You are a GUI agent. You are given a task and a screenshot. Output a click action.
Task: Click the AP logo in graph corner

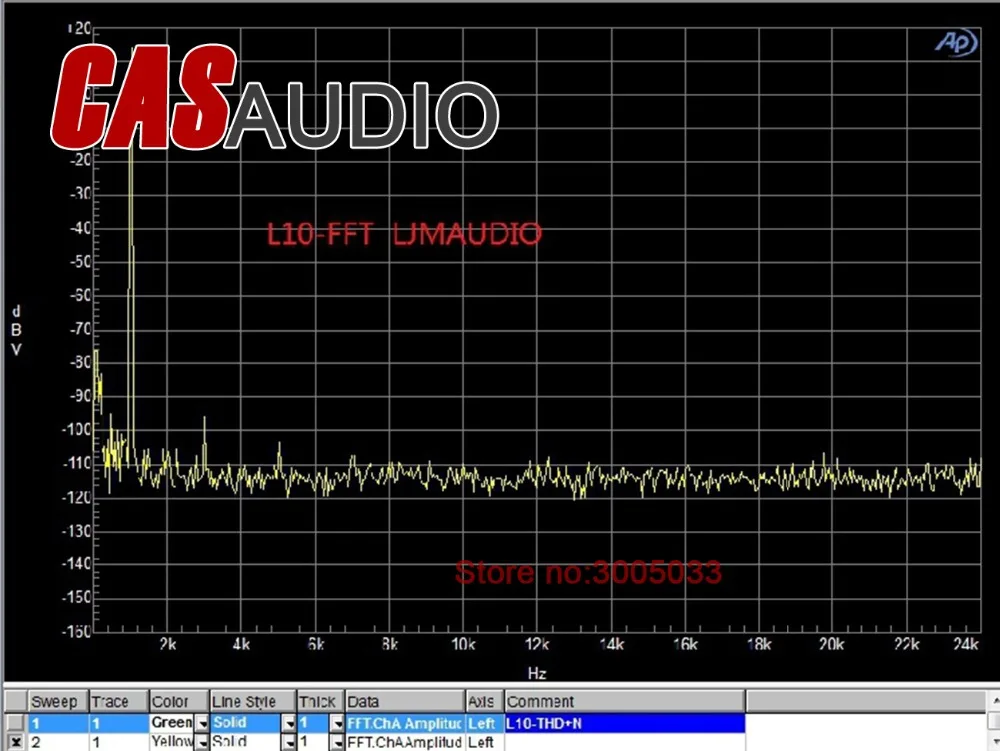click(955, 43)
